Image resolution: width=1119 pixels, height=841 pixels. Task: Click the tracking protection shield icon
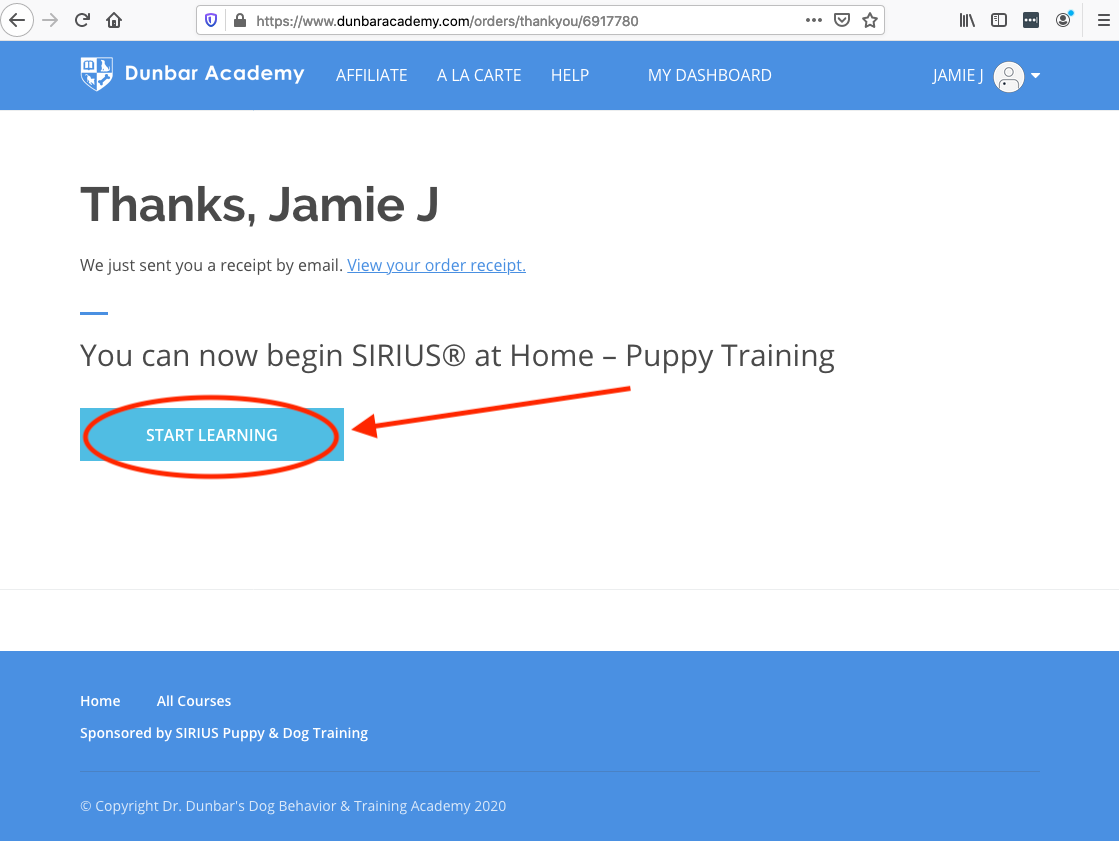click(211, 21)
